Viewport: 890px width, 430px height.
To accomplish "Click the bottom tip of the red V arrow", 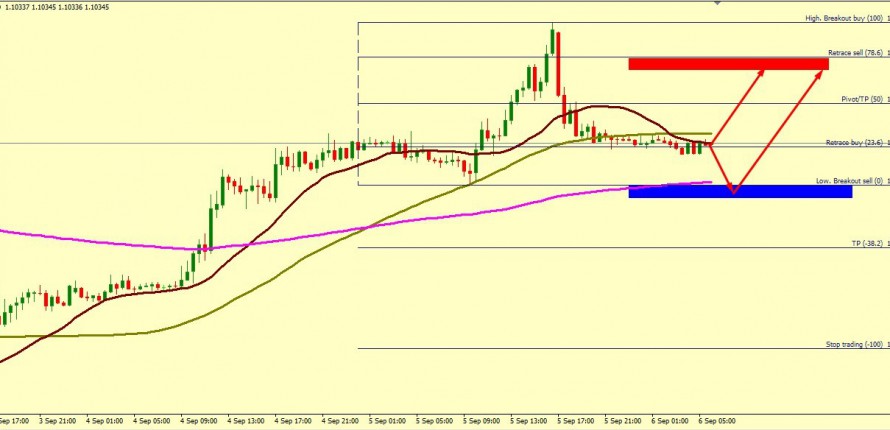I will pyautogui.click(x=734, y=192).
